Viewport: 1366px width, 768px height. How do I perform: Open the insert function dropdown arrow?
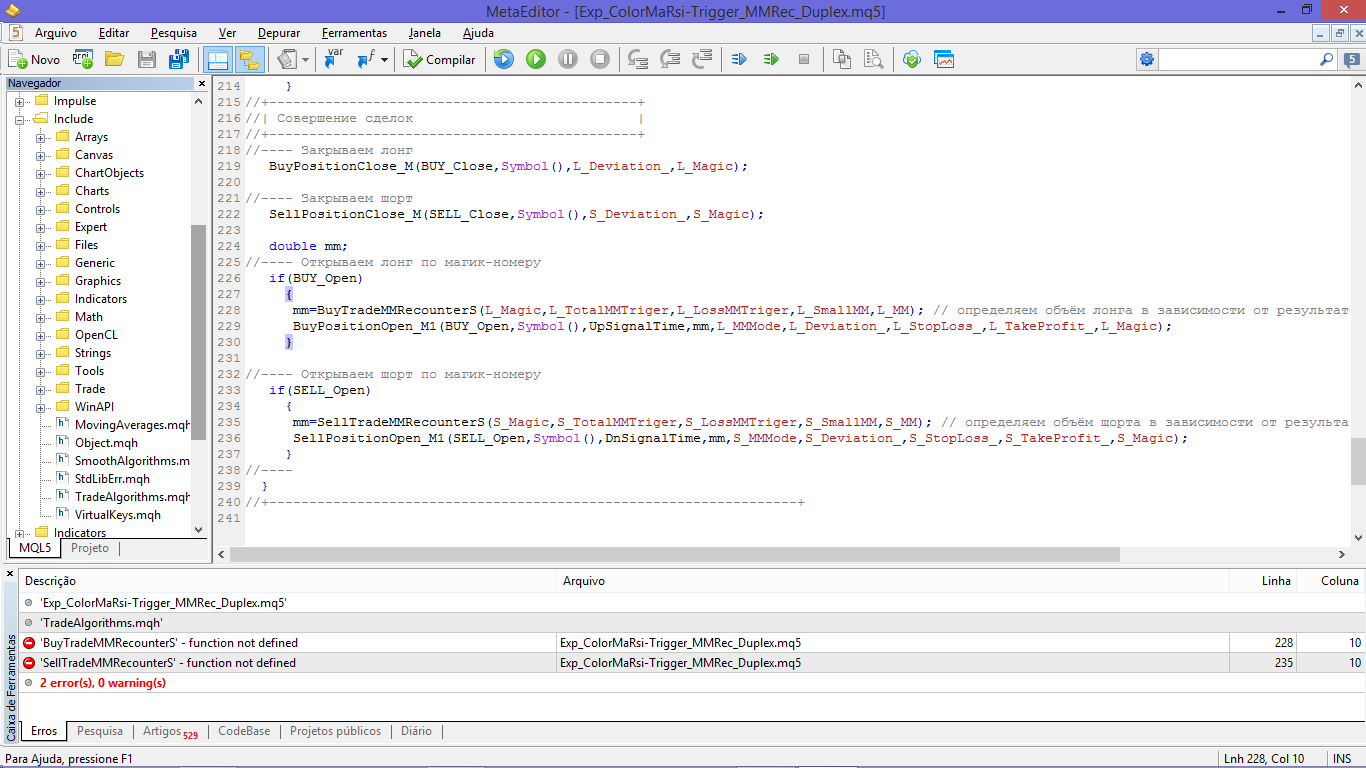pyautogui.click(x=384, y=59)
